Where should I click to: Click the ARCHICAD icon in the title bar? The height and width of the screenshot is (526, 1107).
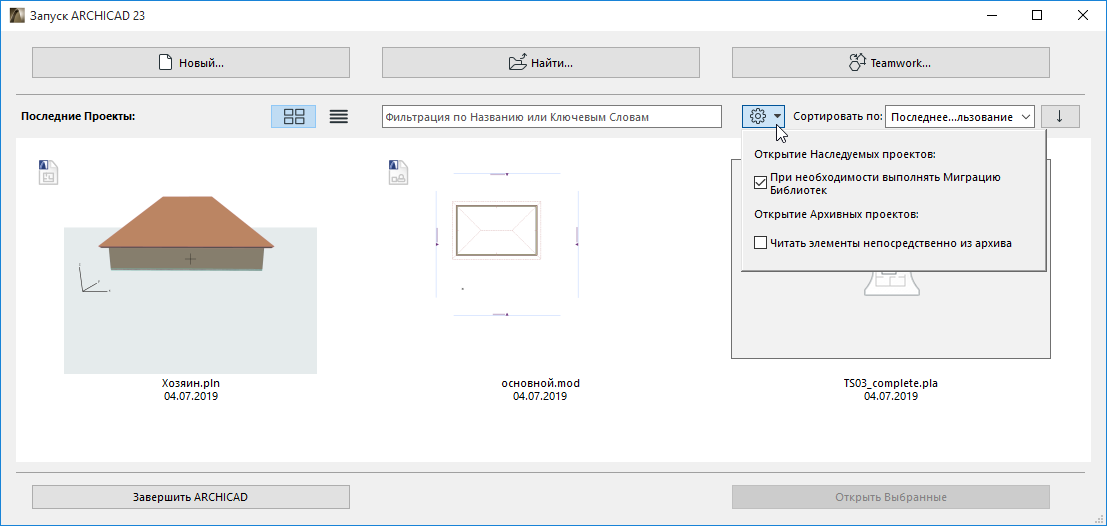pyautogui.click(x=16, y=15)
